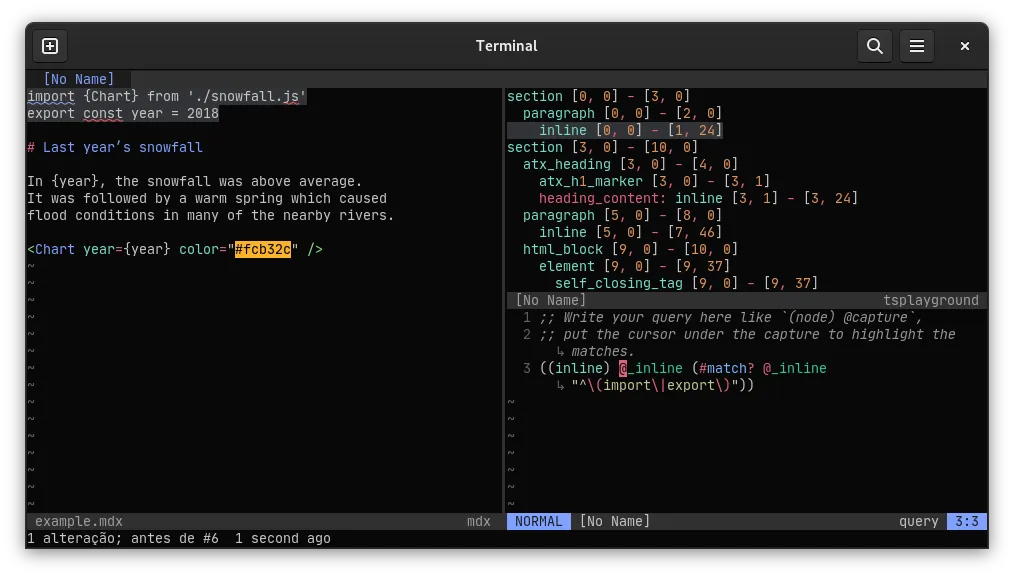The image size is (1014, 577).
Task: Open the terminal search
Action: click(874, 46)
